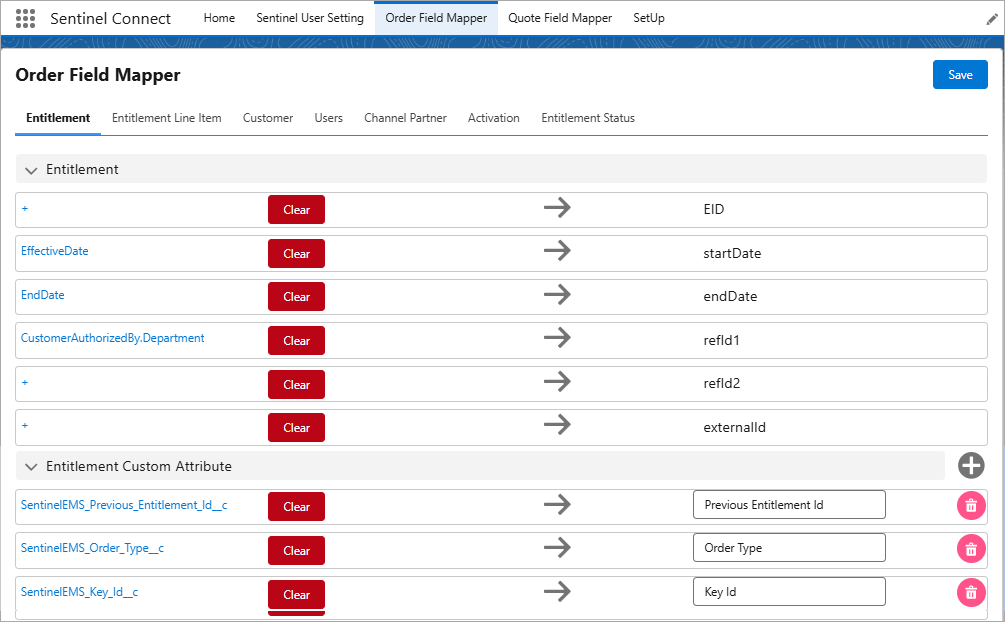This screenshot has width=1005, height=622.
Task: Click the arrow icon in the refId1 row
Action: pyautogui.click(x=557, y=340)
